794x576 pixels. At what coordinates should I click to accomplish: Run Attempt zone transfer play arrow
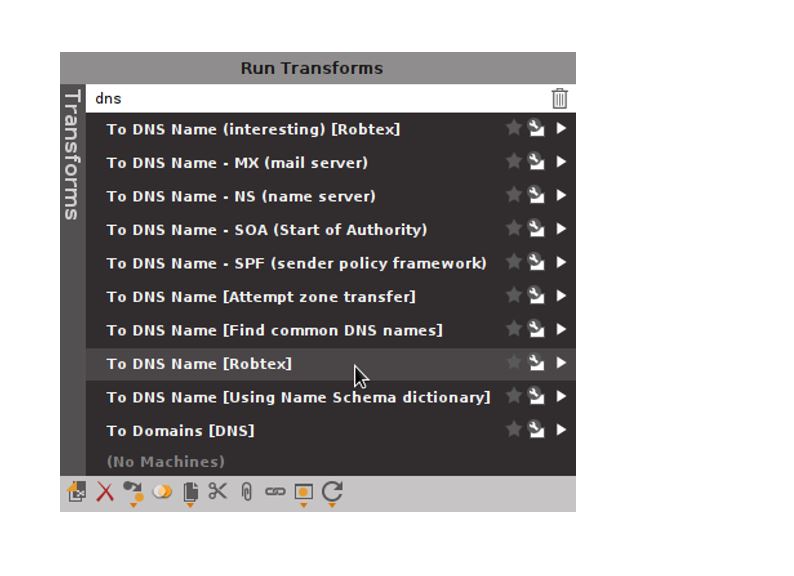[x=561, y=295]
